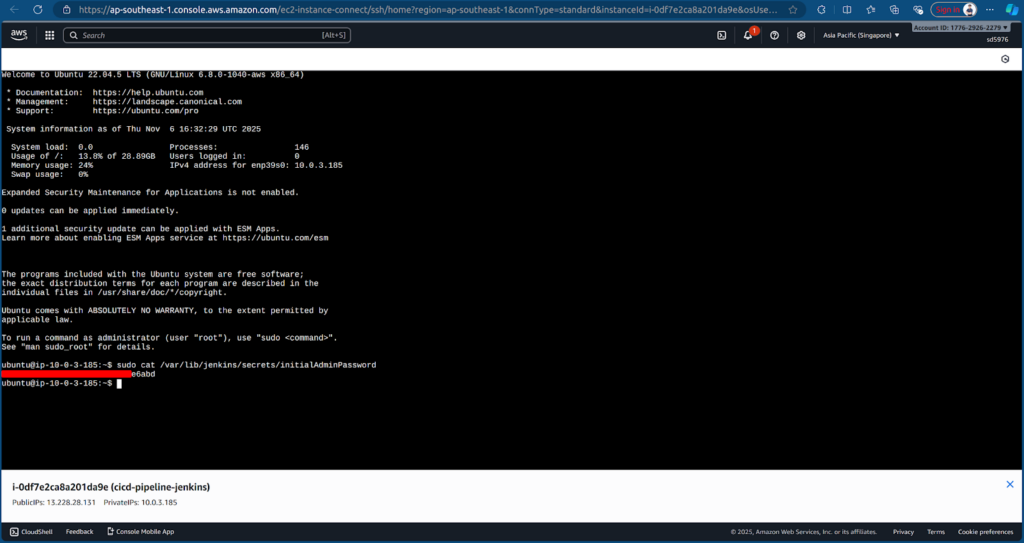Toggle the browser split screen icon
The image size is (1024, 543).
[x=847, y=9]
